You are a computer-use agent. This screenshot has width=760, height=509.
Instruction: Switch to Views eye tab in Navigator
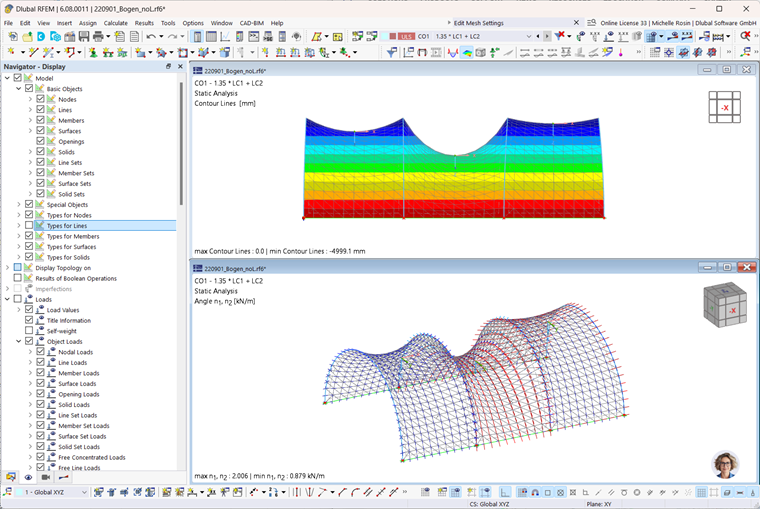click(29, 477)
